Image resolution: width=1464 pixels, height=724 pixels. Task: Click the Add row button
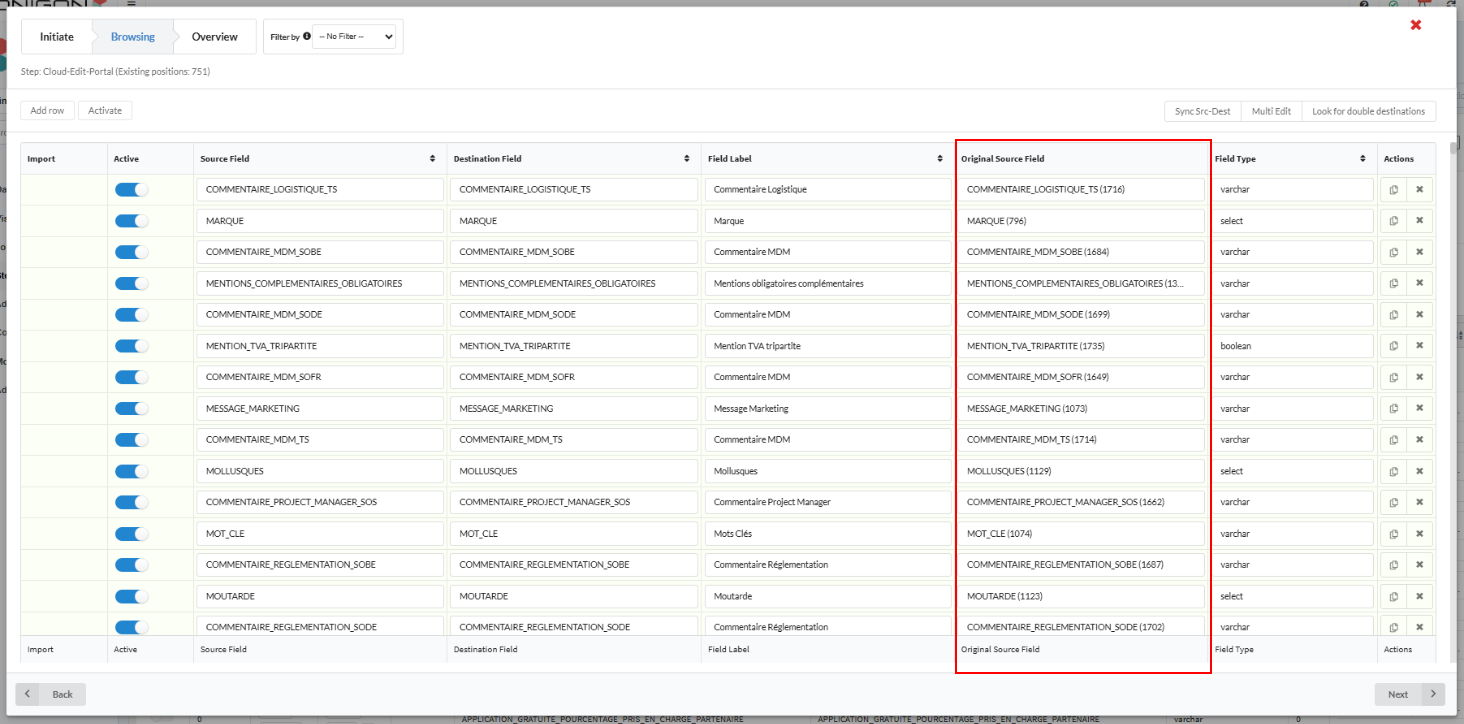tap(47, 110)
